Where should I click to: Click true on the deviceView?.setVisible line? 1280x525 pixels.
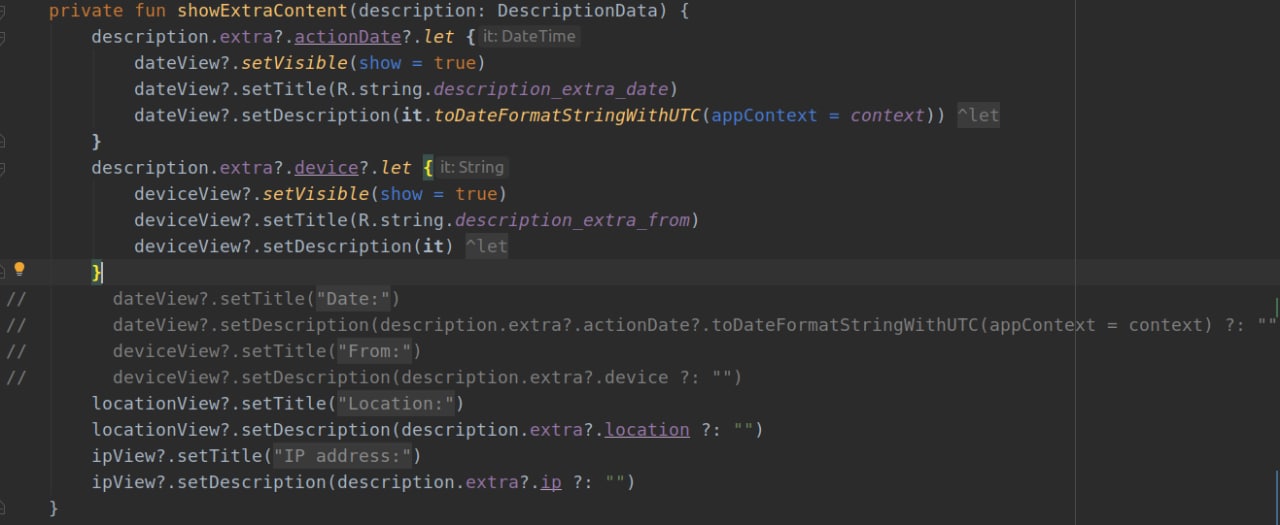476,194
